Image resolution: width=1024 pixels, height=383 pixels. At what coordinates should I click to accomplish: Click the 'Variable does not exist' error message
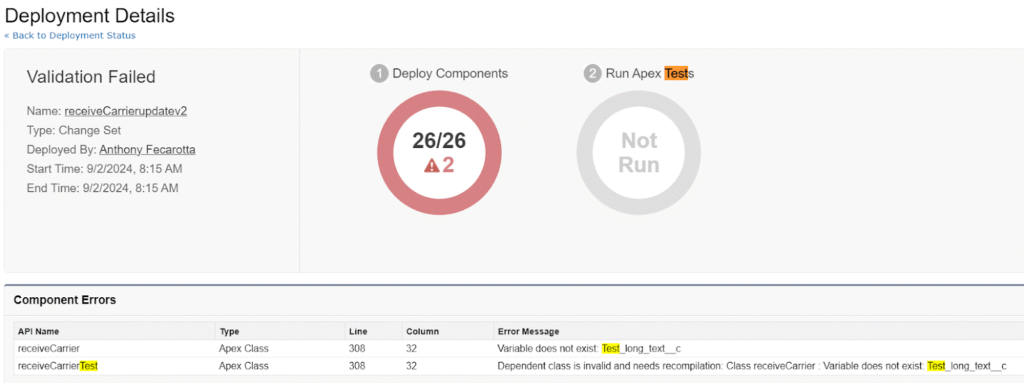[590, 348]
